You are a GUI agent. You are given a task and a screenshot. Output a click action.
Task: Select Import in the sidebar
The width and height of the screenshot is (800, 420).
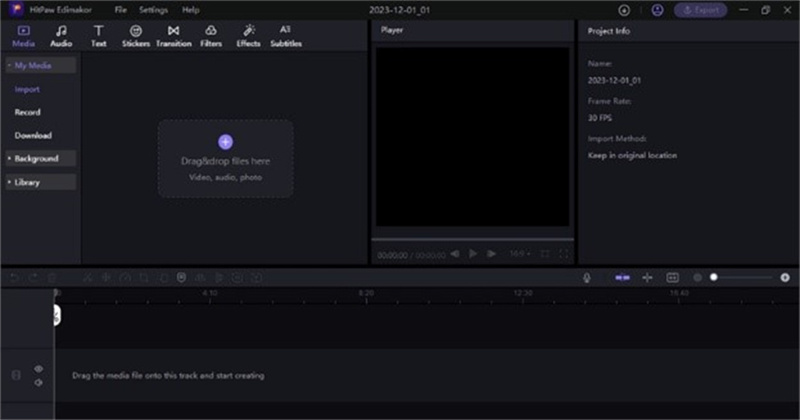click(x=27, y=89)
